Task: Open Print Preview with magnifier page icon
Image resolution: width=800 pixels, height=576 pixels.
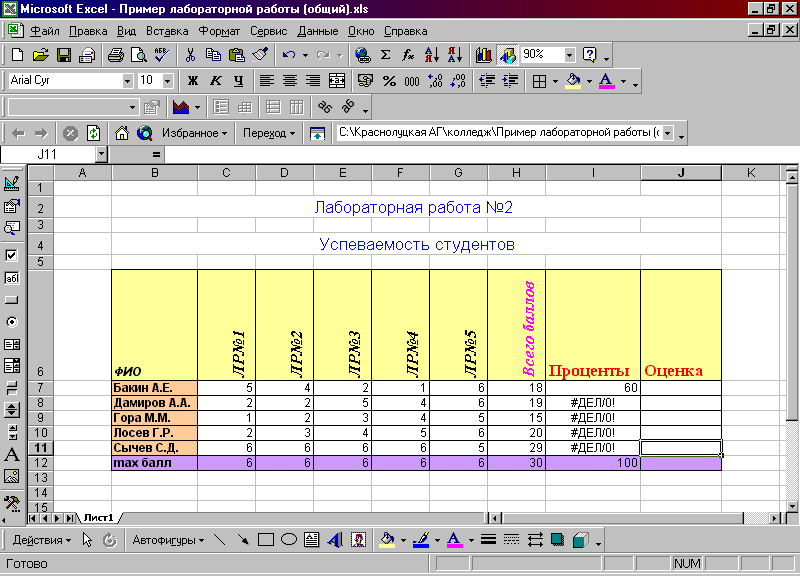Action: [139, 55]
